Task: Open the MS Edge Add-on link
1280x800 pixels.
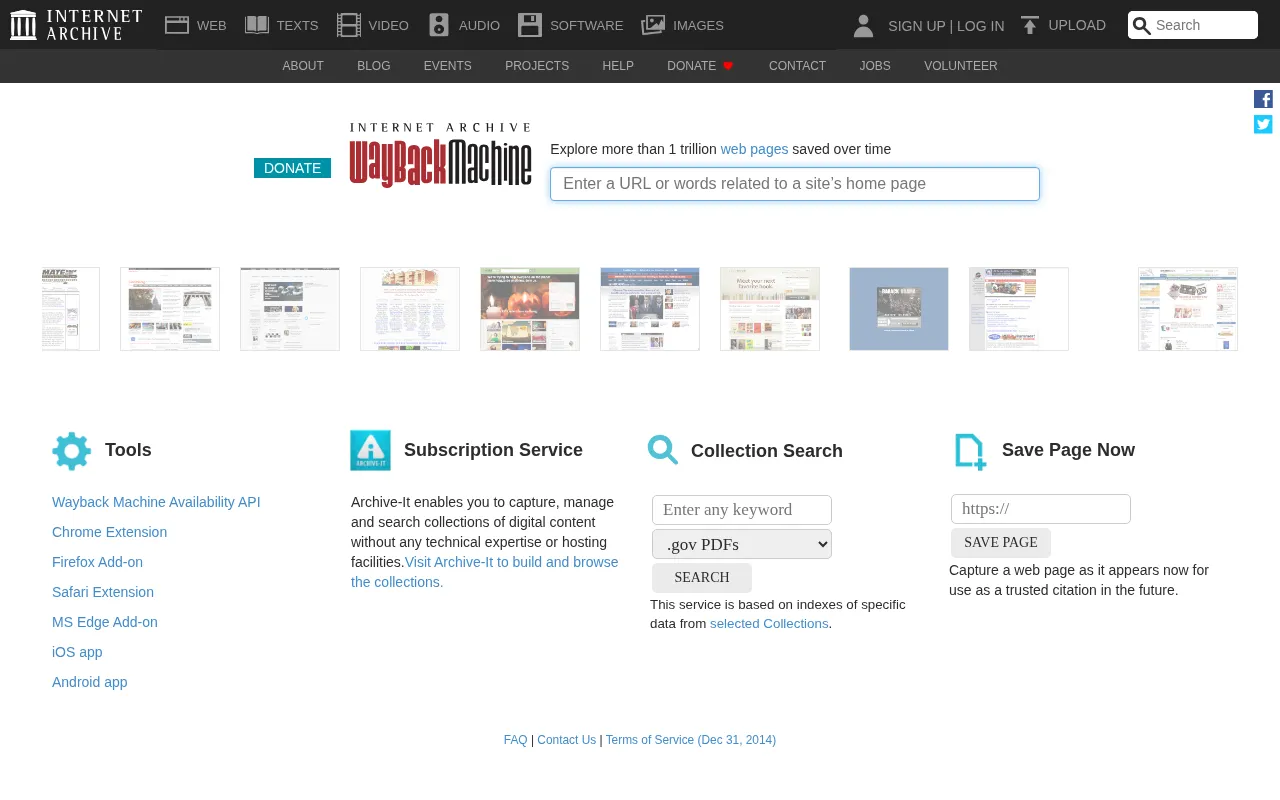Action: pos(105,622)
